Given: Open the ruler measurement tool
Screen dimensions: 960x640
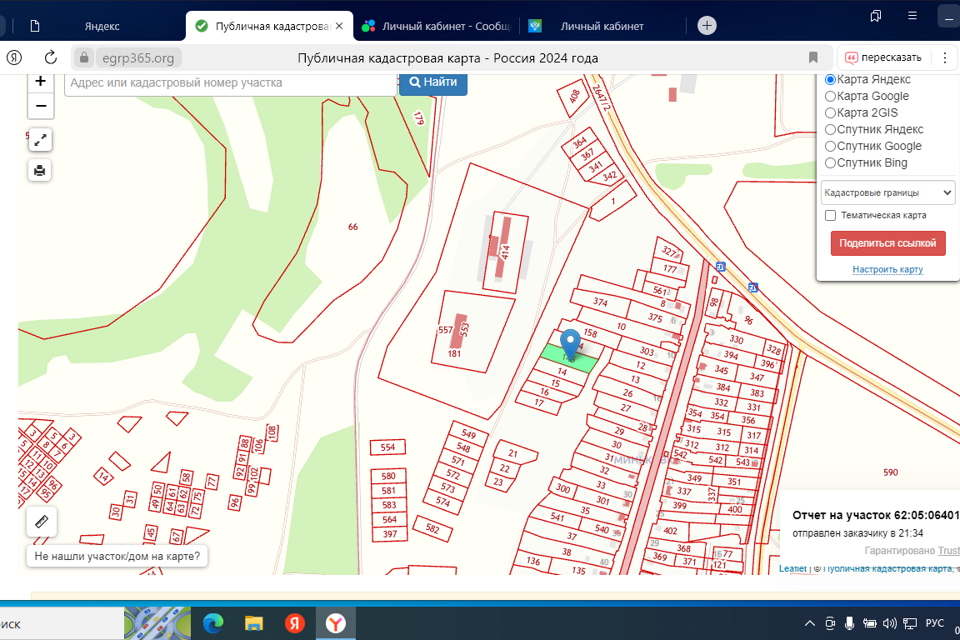Looking at the screenshot, I should click(41, 521).
